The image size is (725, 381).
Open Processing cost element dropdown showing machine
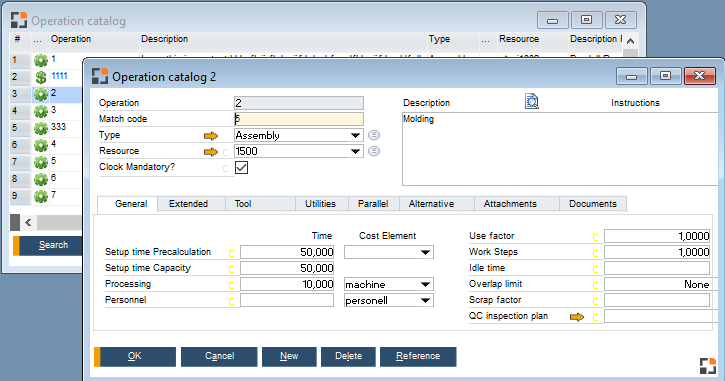coord(425,284)
